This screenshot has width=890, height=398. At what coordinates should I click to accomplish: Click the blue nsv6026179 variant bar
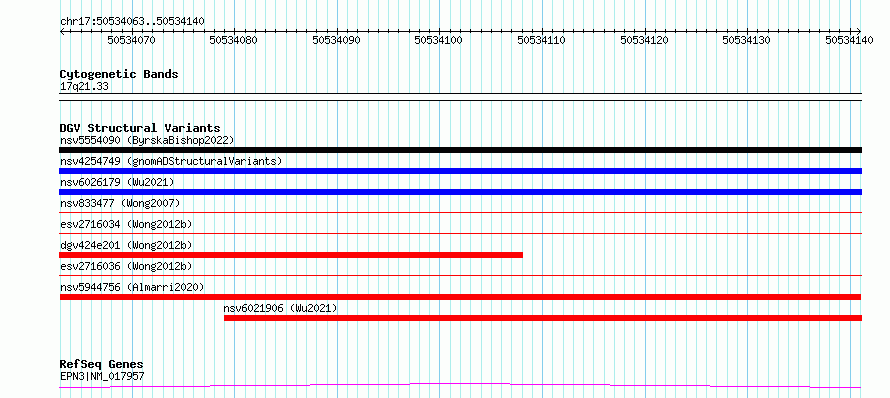coord(460,192)
